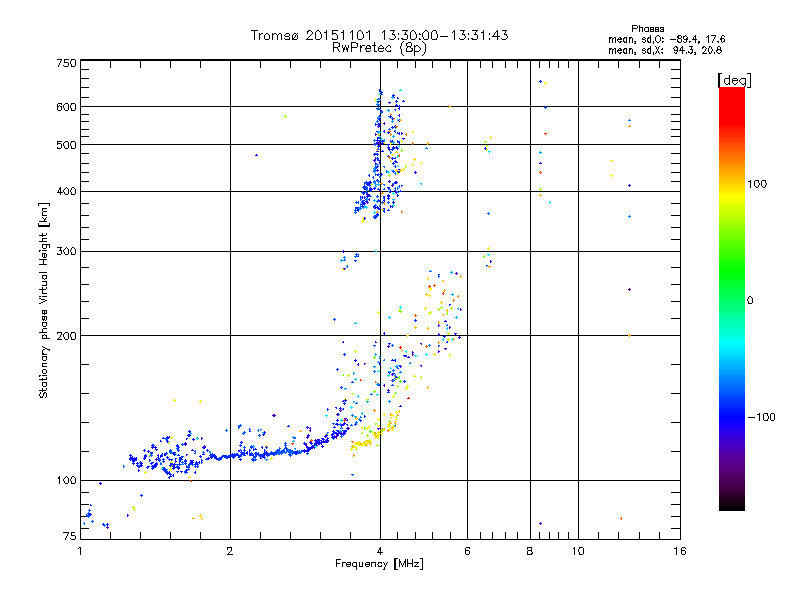Screen dimensions: 800x600
Task: Click the y-axis tick label '100'
Action: click(x=66, y=480)
